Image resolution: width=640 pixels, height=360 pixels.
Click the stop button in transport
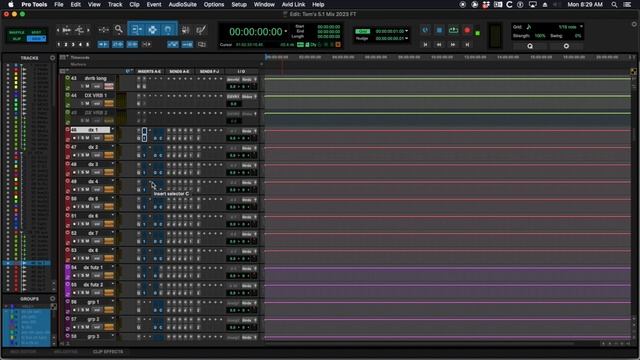coord(439,30)
